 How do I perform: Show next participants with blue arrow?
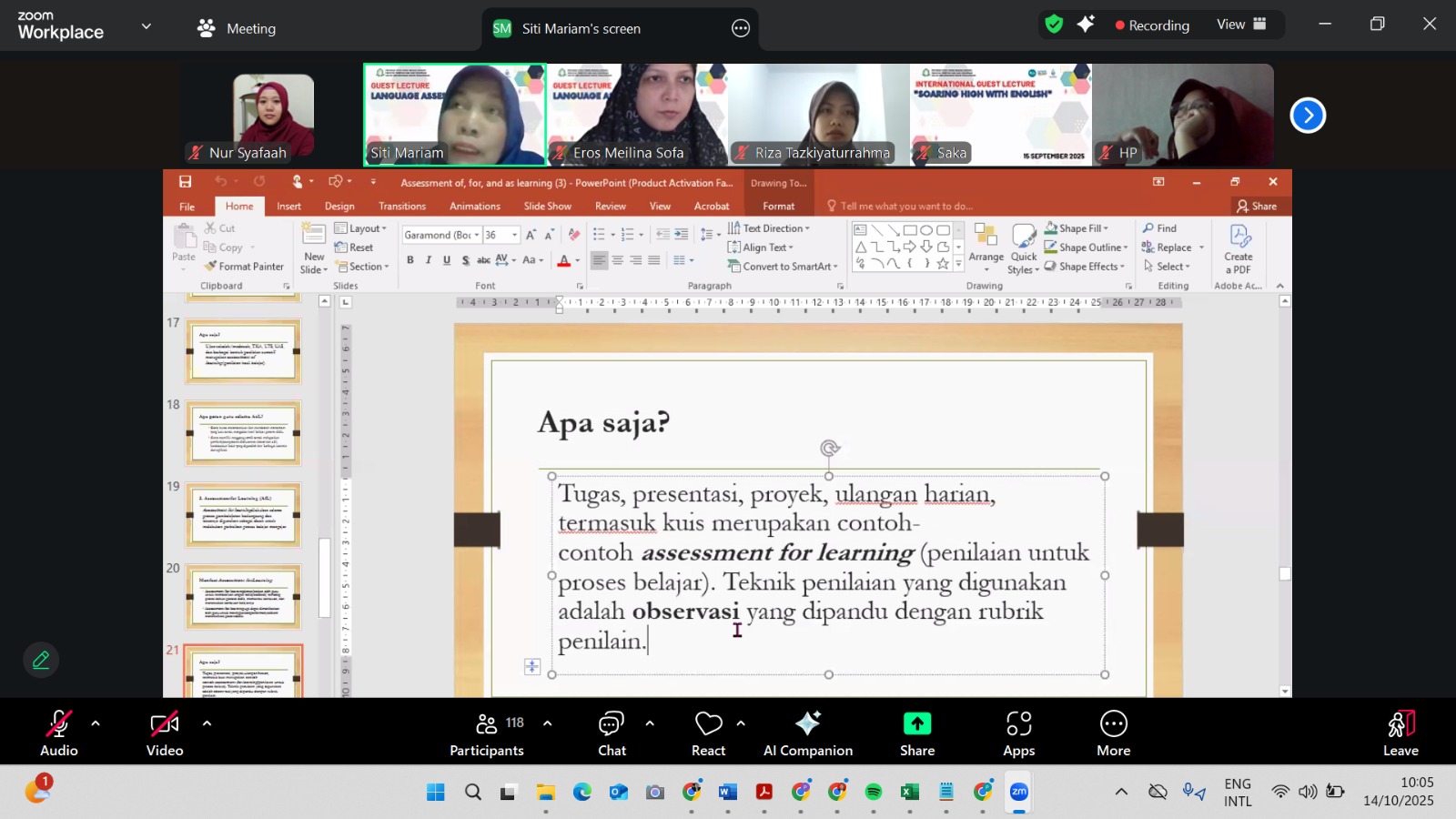coord(1308,116)
